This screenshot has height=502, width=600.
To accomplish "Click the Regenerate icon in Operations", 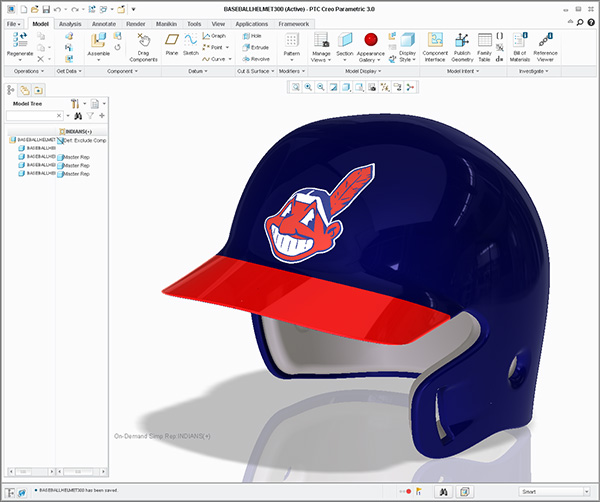I will click(x=20, y=40).
